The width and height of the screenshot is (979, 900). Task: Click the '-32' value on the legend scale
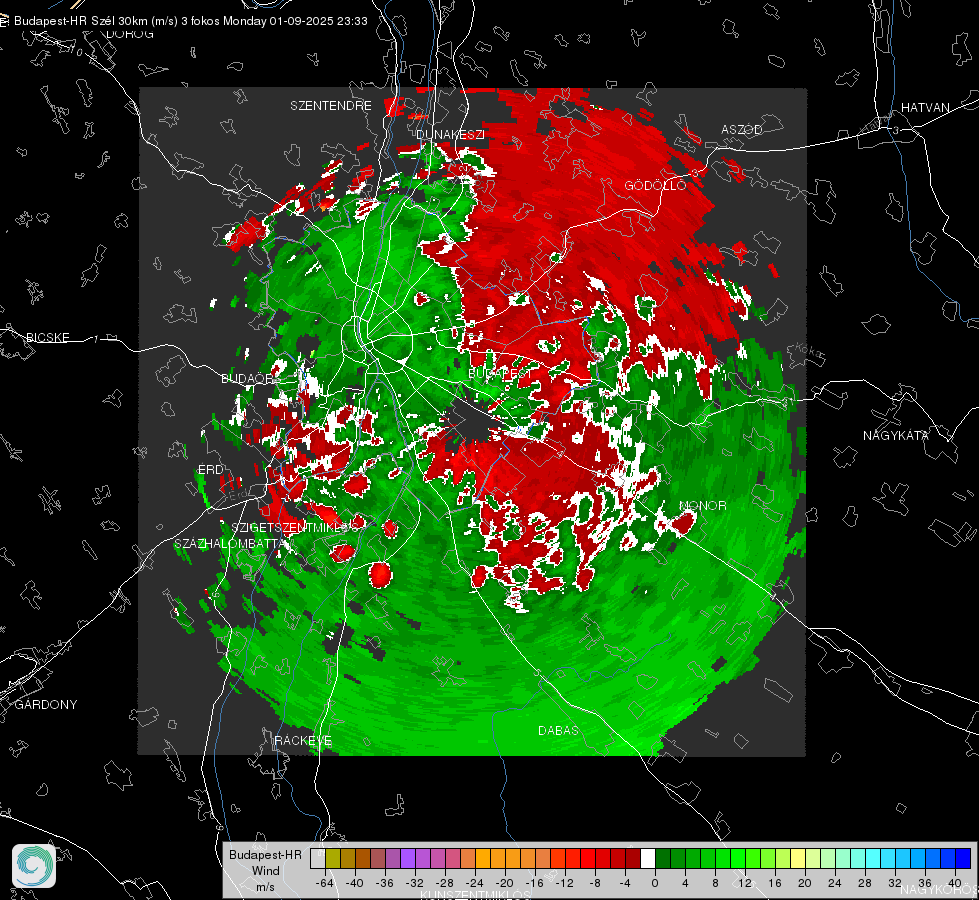415,883
